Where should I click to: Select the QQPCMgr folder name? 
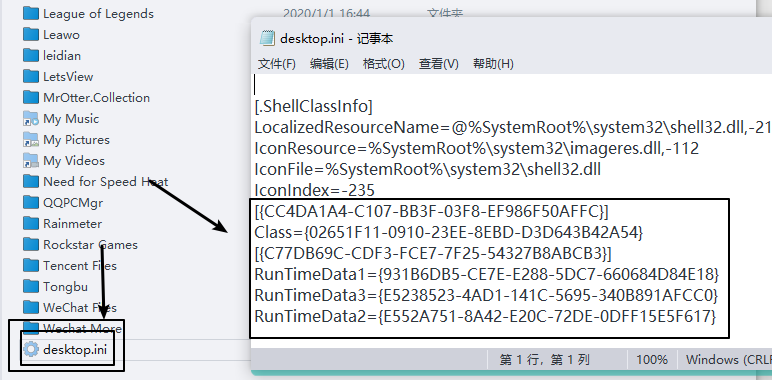point(73,203)
